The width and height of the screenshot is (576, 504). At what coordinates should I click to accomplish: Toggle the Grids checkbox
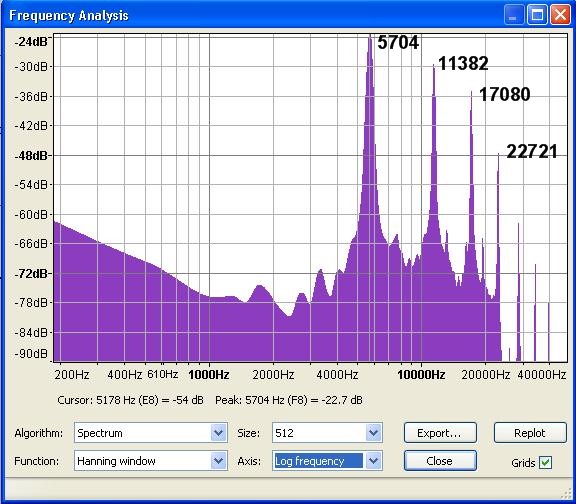(545, 462)
